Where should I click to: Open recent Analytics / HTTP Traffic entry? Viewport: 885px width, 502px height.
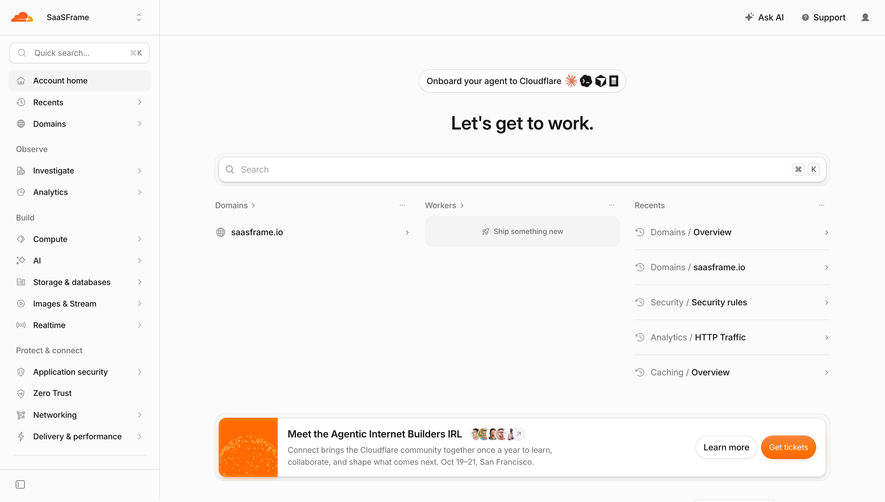(732, 337)
